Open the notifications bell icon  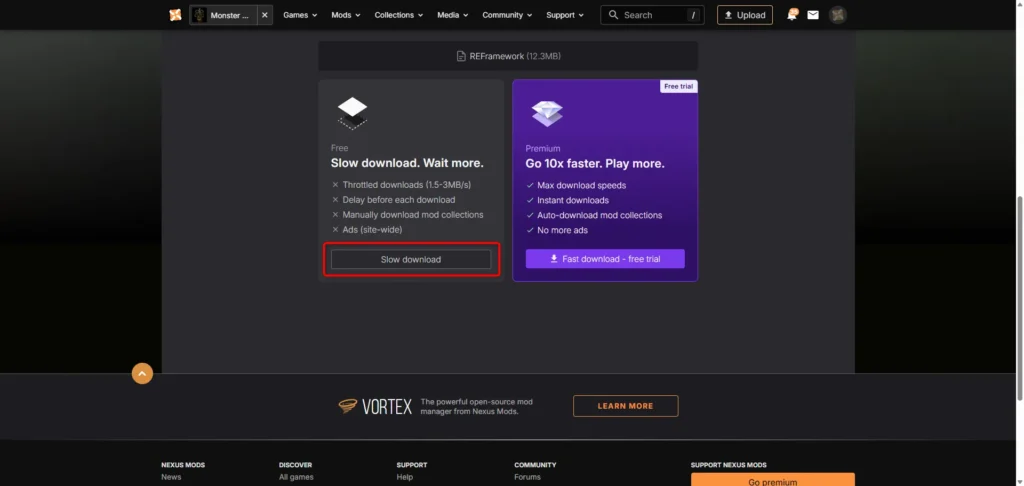pos(792,15)
